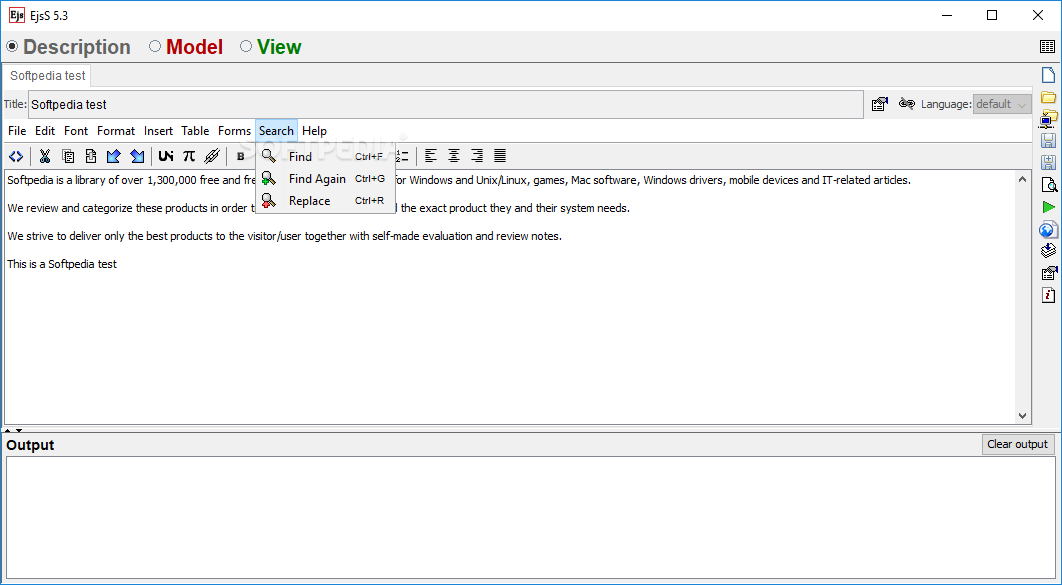The height and width of the screenshot is (585, 1062).
Task: Select the Softpedia test tab
Action: click(x=47, y=75)
